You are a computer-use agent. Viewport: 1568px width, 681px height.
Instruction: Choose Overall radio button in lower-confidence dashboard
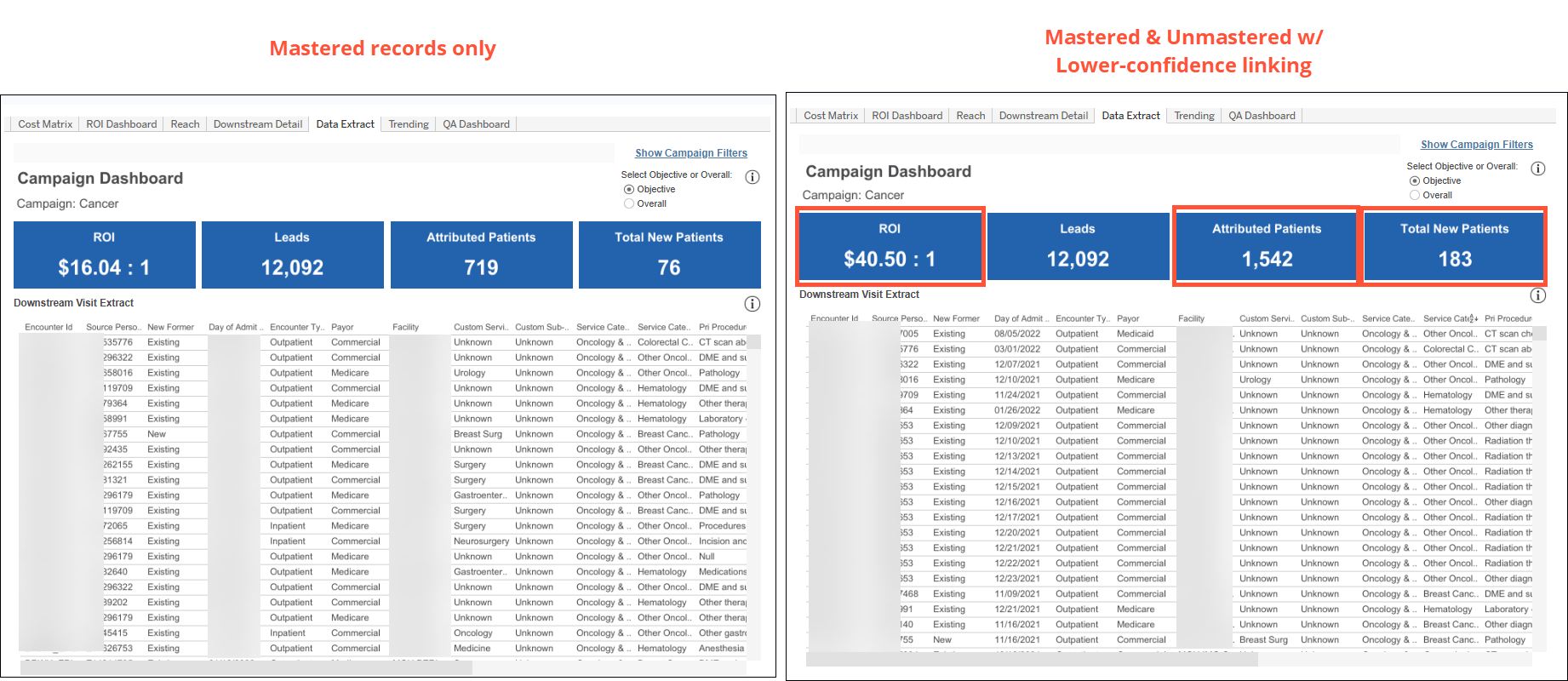1415,195
